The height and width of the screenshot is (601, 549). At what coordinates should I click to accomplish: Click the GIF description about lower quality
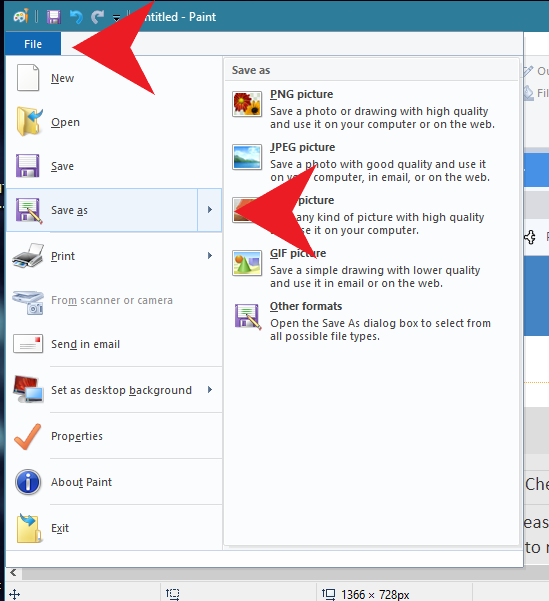[x=375, y=277]
